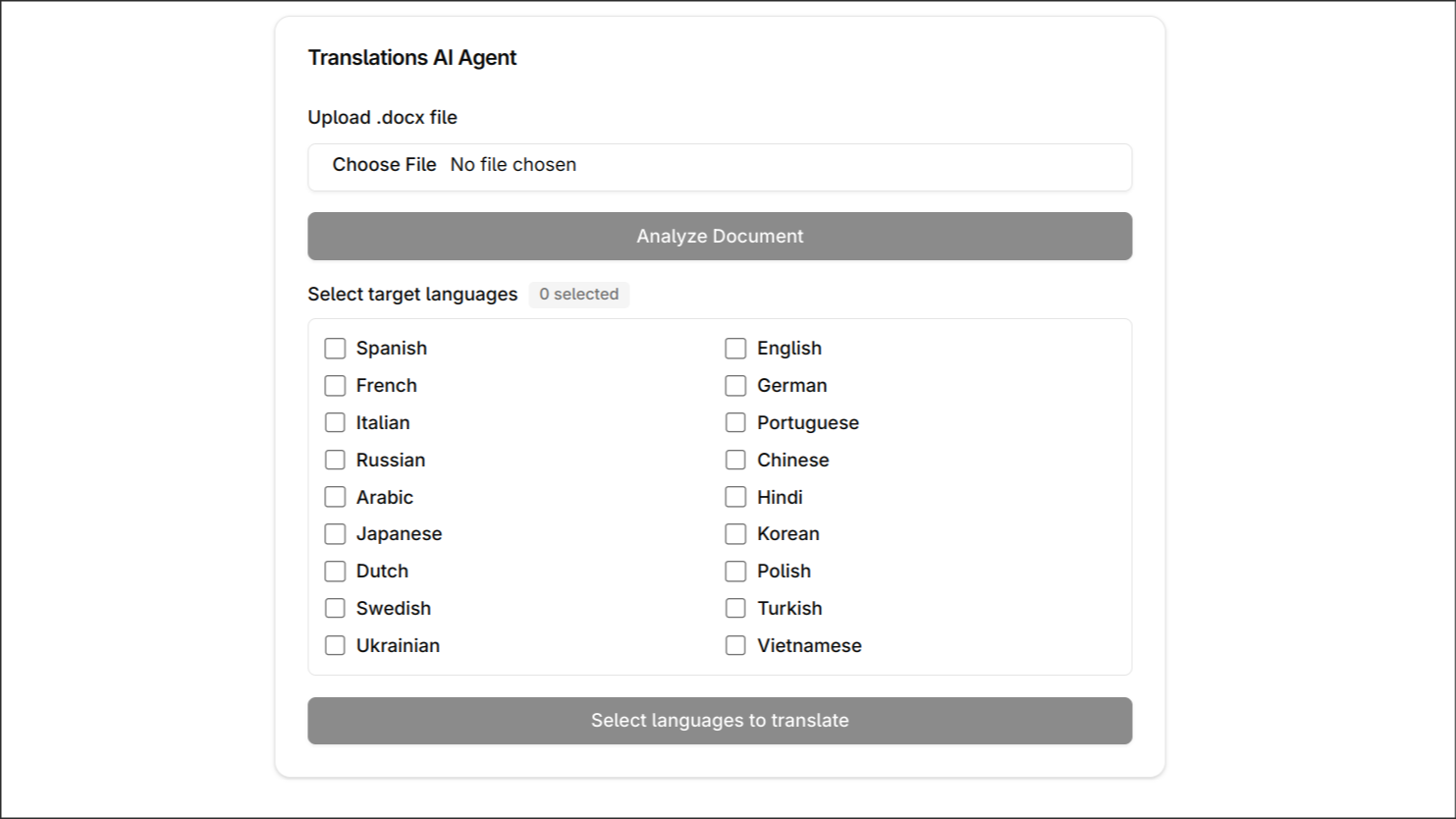This screenshot has width=1456, height=819.
Task: Toggle the German checkbox
Action: click(735, 386)
